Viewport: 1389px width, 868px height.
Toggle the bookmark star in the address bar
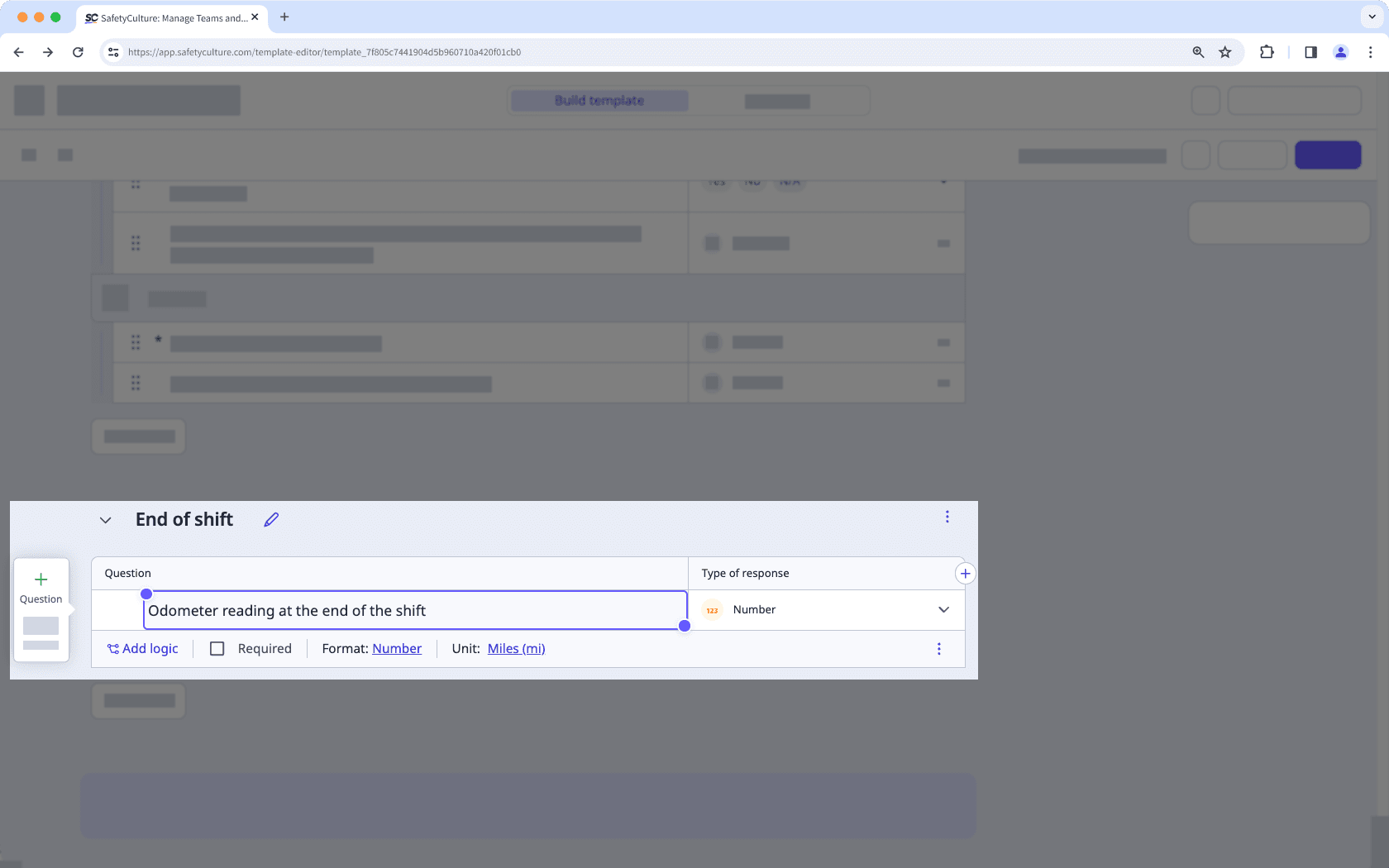click(1225, 51)
